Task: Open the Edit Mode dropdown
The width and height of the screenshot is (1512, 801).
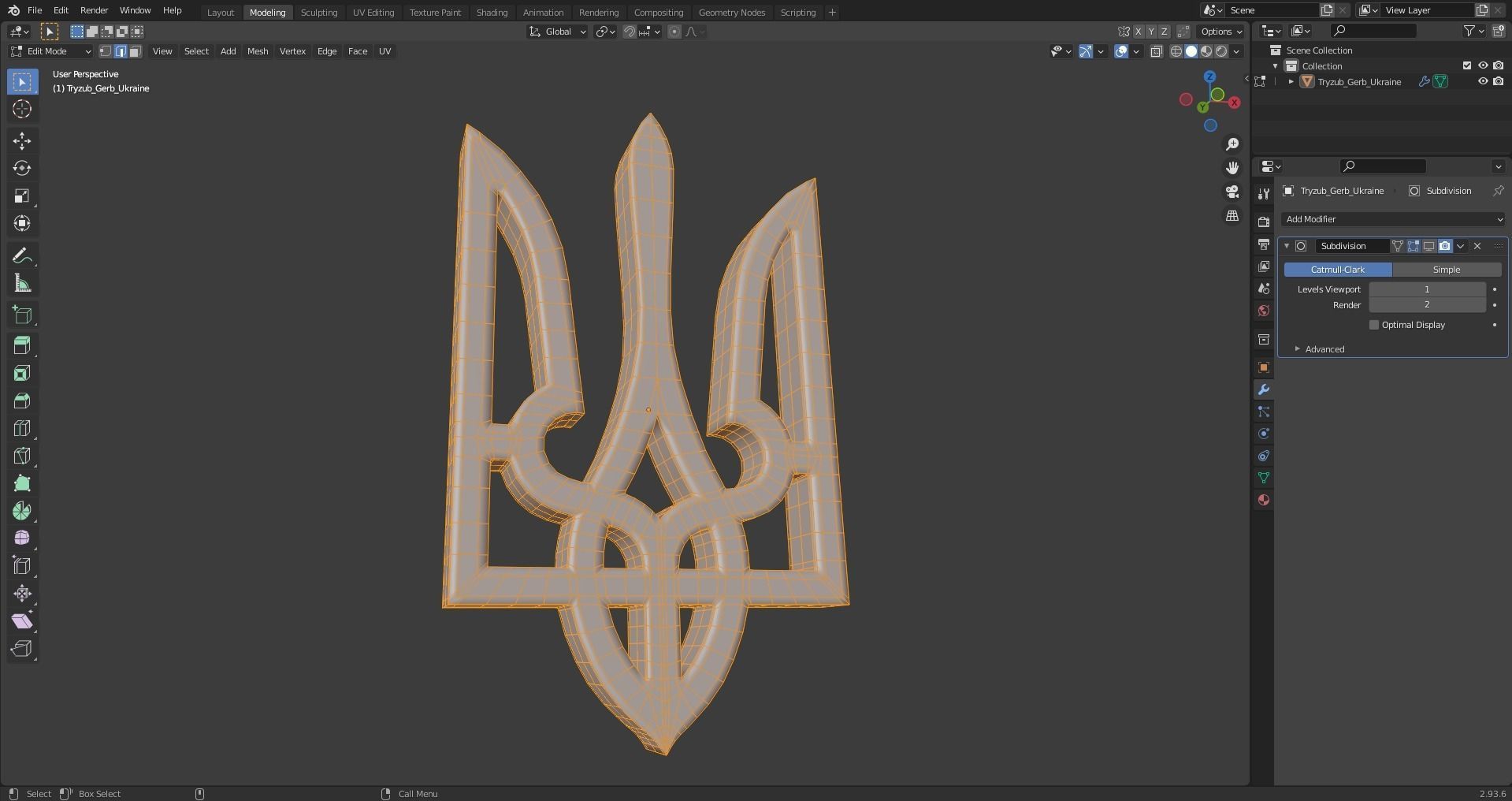Action: (50, 51)
